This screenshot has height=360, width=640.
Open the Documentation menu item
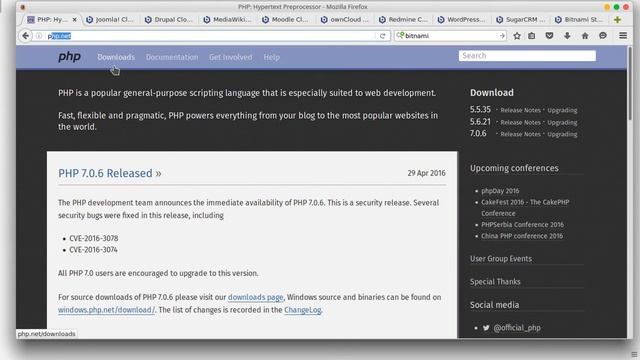coord(172,57)
